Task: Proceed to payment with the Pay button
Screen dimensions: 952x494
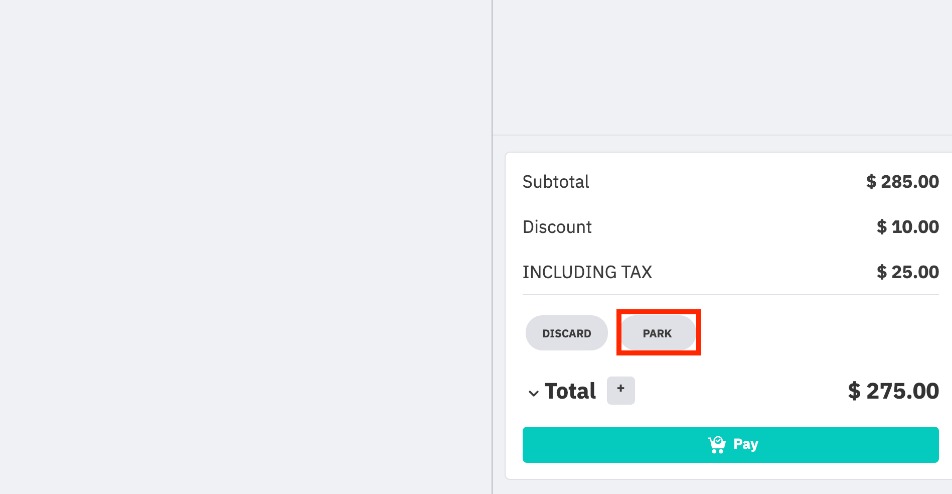Action: 730,444
